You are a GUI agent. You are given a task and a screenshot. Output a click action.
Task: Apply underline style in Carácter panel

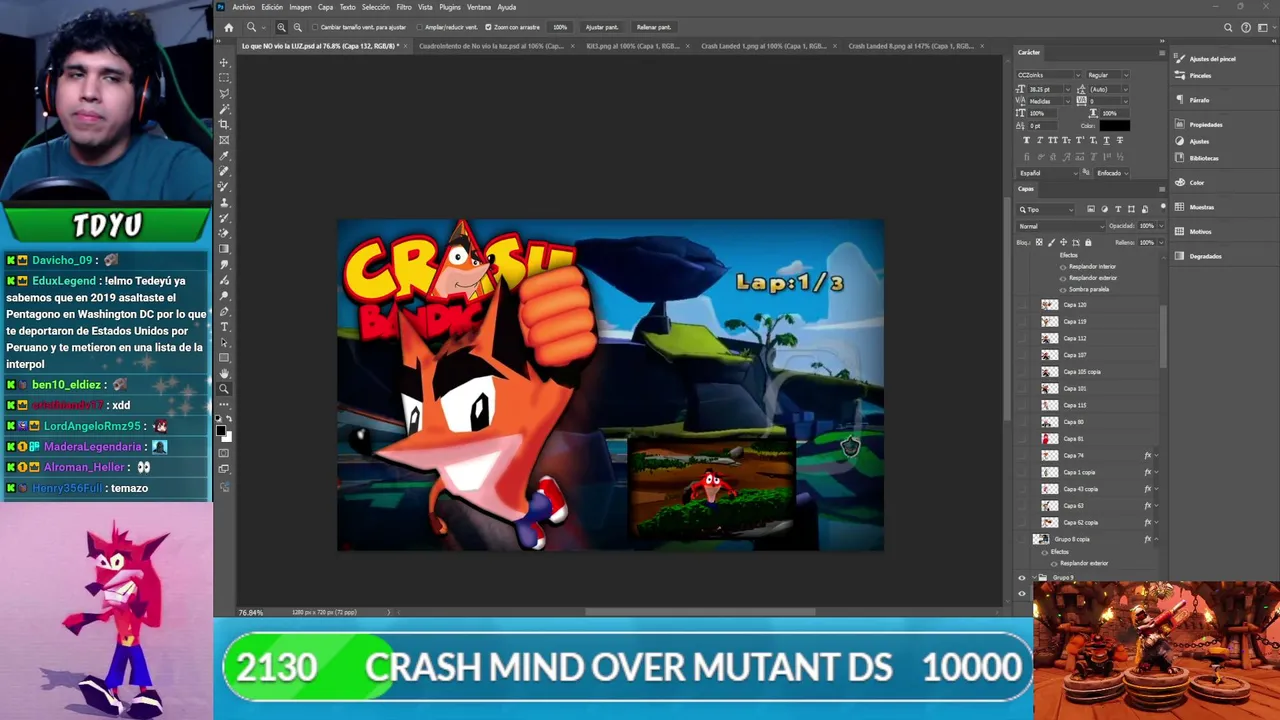[x=1106, y=140]
